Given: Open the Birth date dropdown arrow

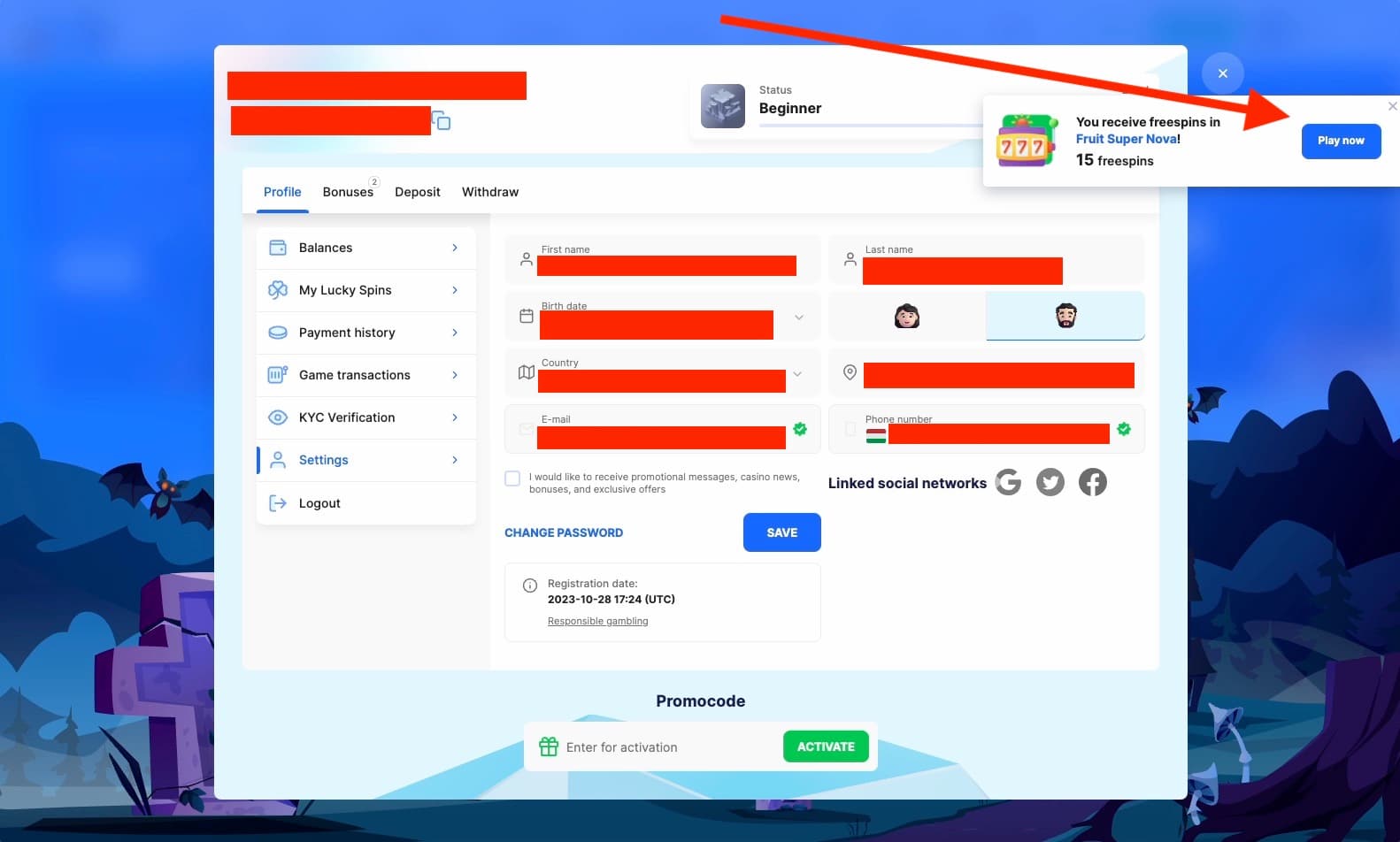Looking at the screenshot, I should (798, 317).
